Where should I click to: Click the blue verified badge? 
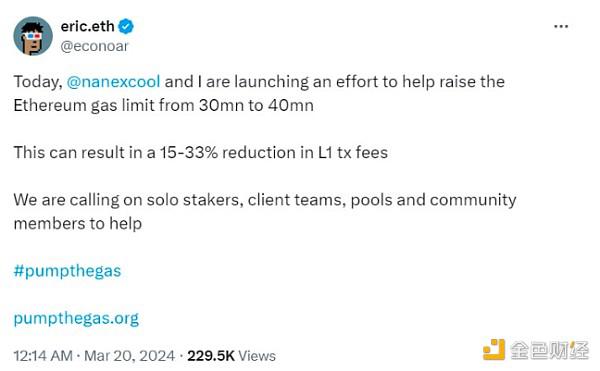click(x=126, y=26)
